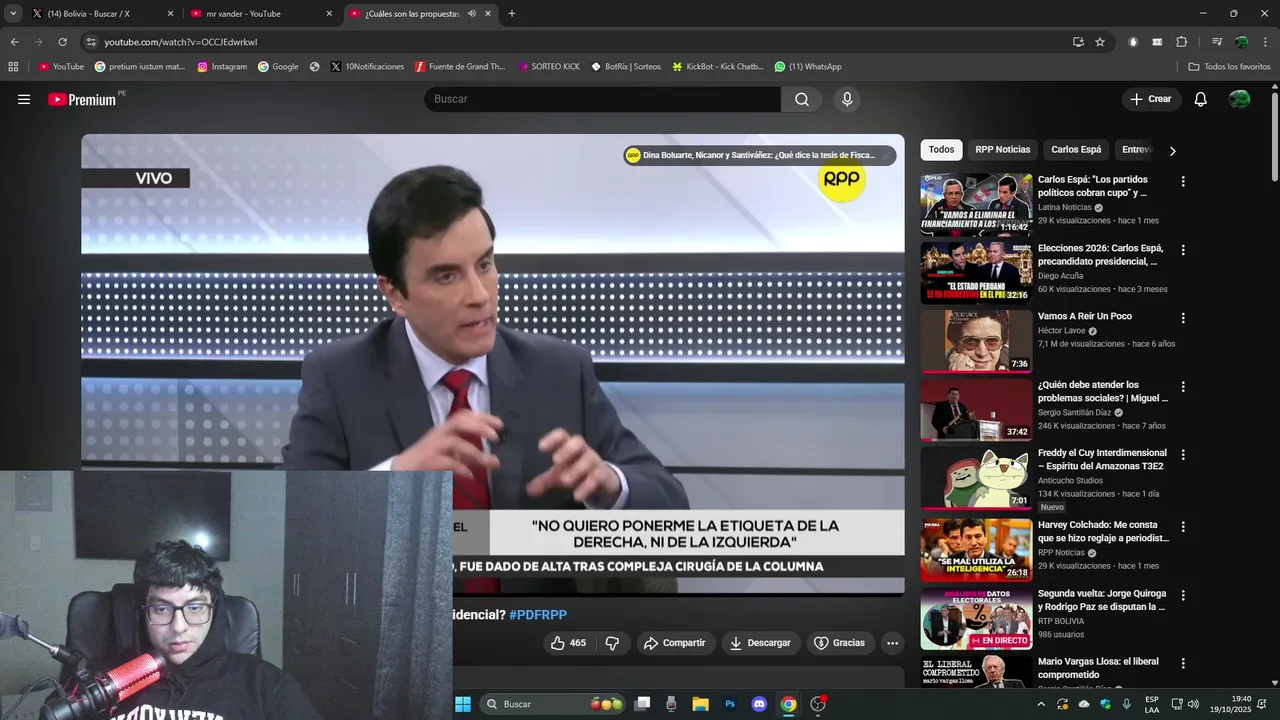Dislike the video
This screenshot has height=720, width=1280.
pos(613,643)
